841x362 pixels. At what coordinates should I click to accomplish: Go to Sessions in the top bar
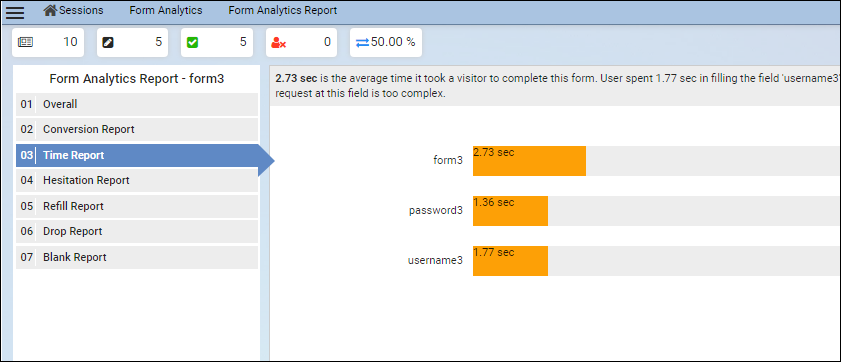coord(81,10)
